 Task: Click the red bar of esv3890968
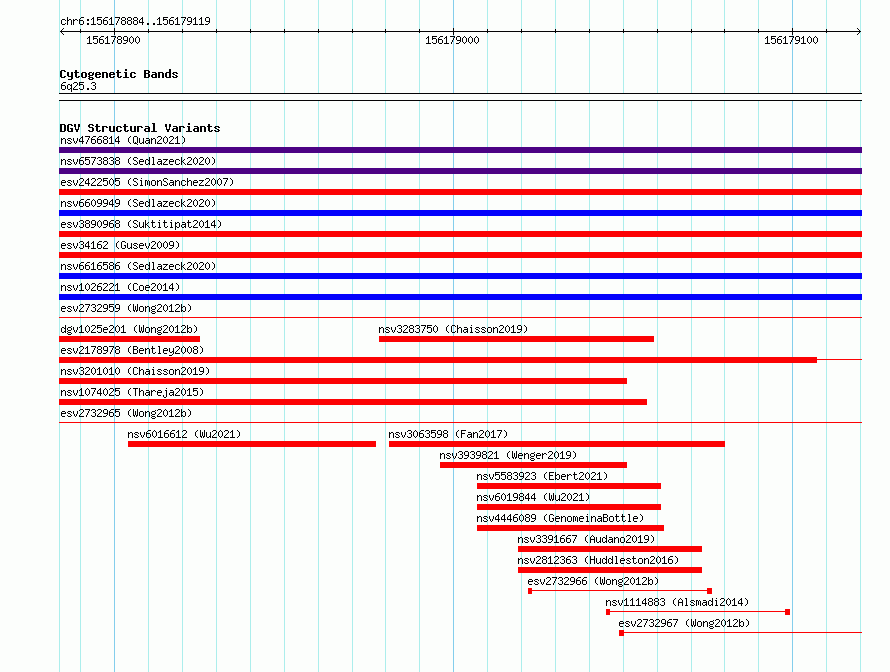coord(460,234)
